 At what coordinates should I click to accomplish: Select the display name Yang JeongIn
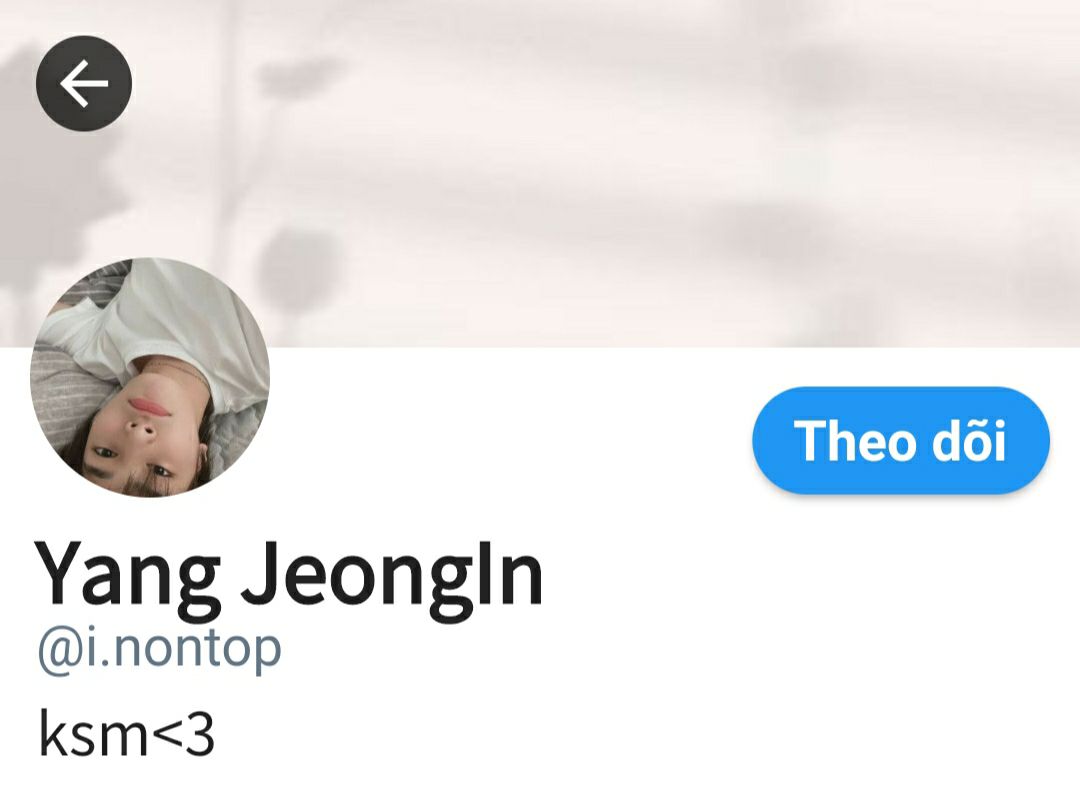[x=289, y=574]
